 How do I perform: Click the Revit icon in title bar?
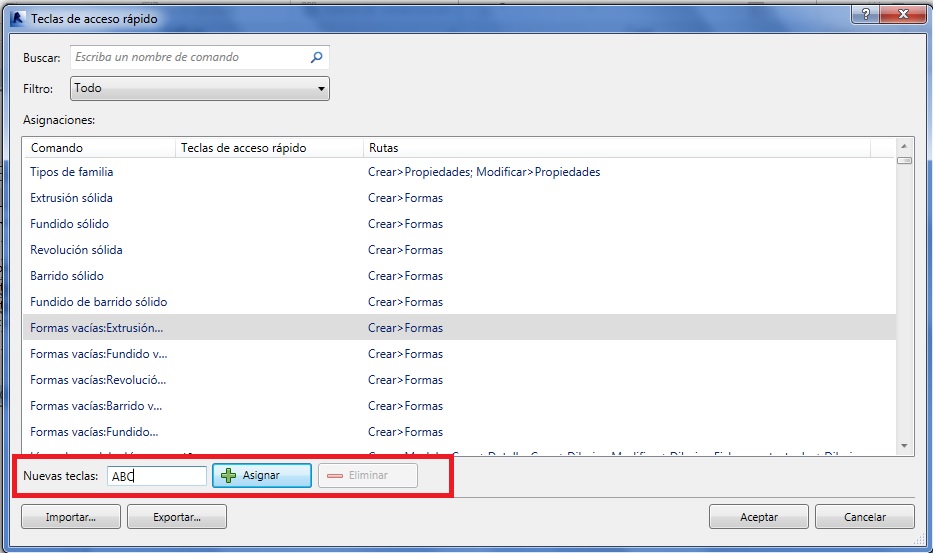tap(16, 18)
